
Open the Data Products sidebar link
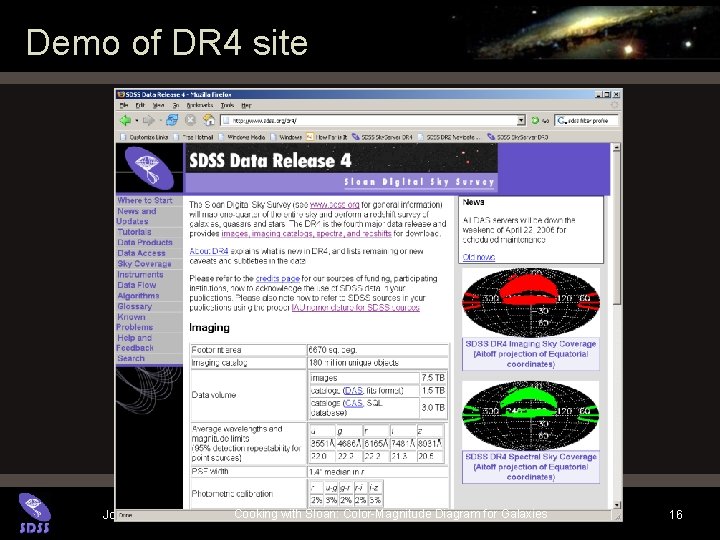pyautogui.click(x=145, y=242)
